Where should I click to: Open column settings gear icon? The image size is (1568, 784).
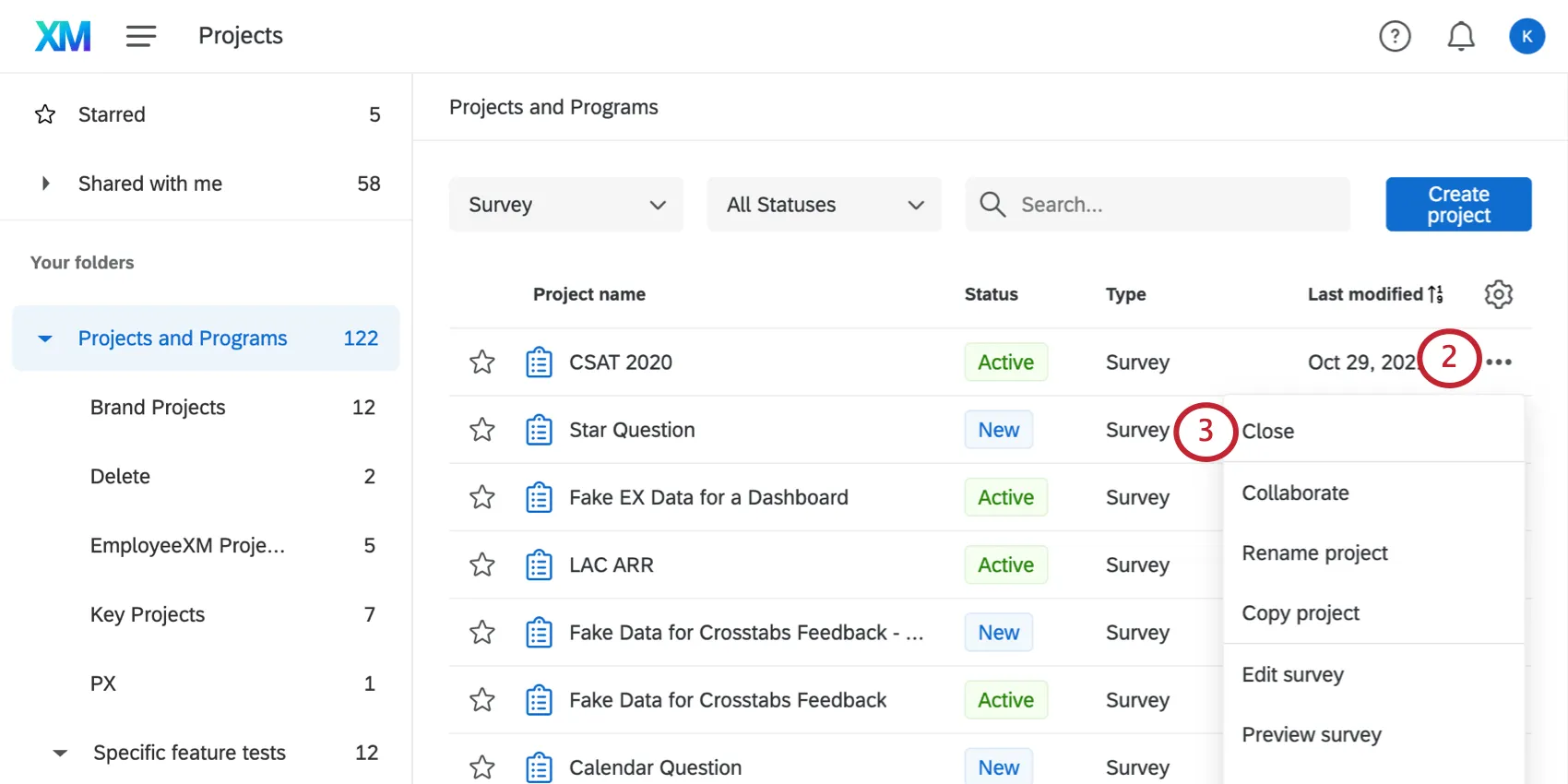pos(1498,294)
